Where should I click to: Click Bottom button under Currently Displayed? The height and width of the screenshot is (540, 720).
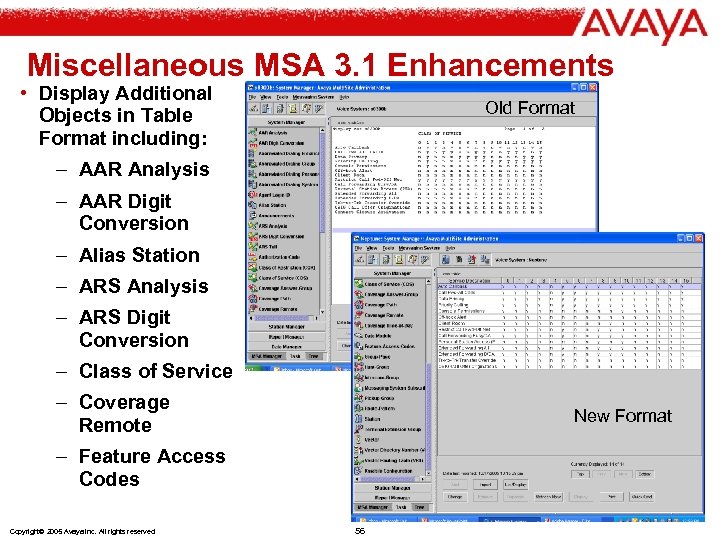coord(644,474)
